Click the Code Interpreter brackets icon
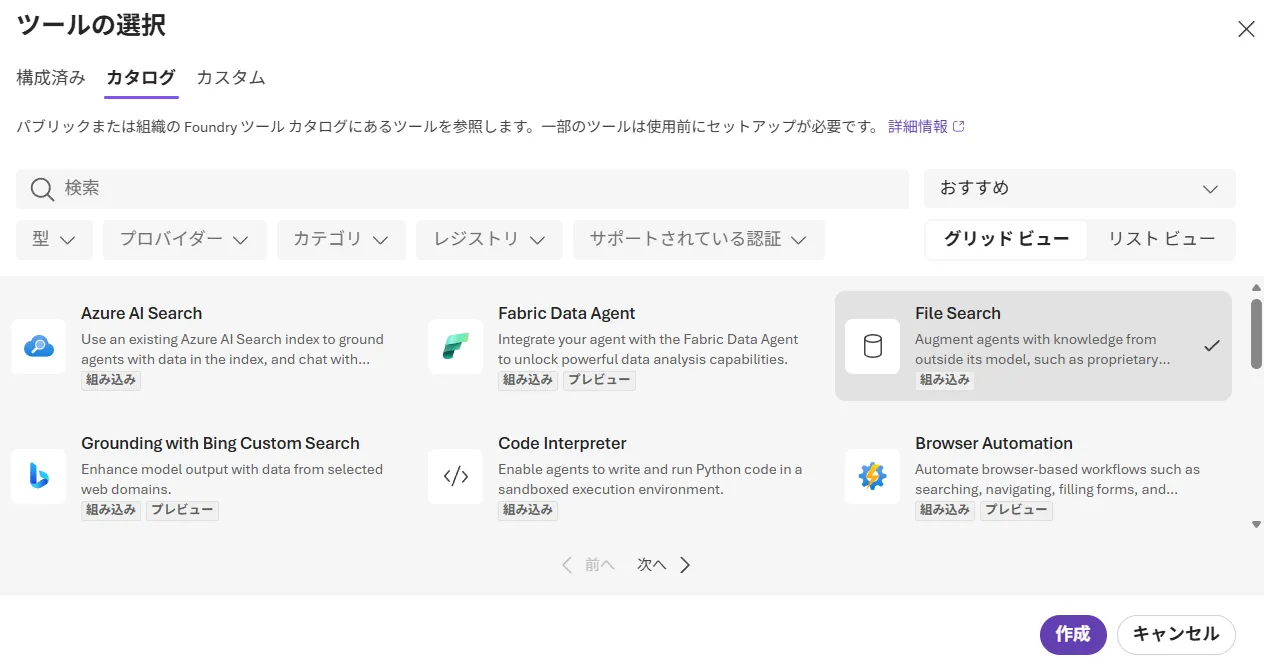This screenshot has width=1264, height=666. point(456,476)
